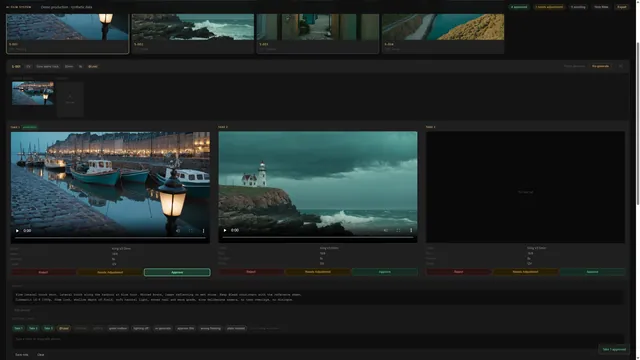Click the Re-generate button
The height and width of the screenshot is (360, 640).
point(600,66)
